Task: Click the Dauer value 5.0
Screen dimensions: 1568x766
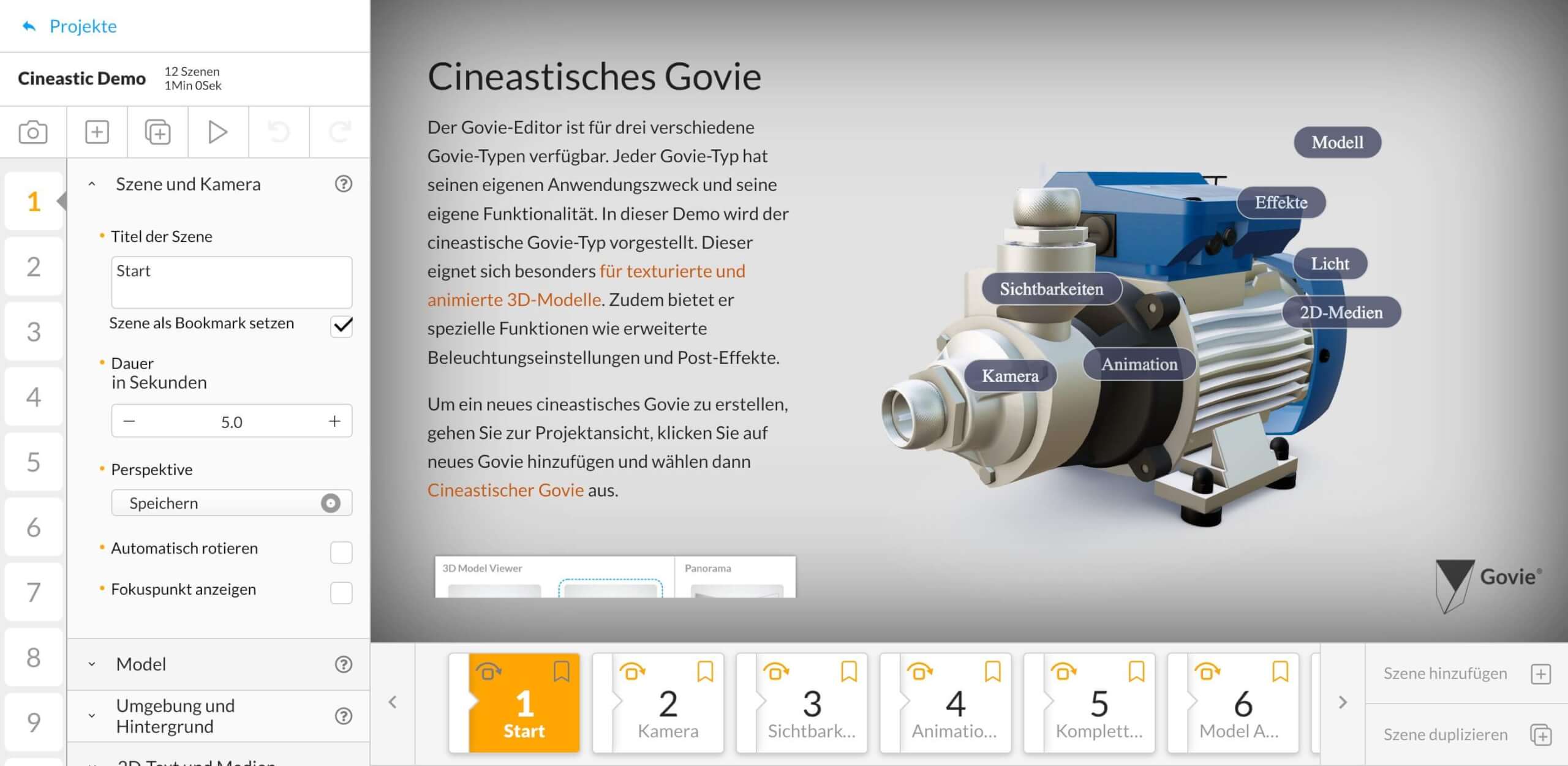Action: point(232,422)
